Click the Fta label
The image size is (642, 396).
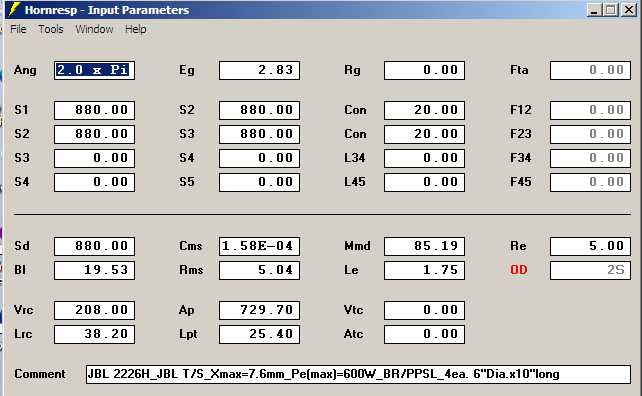pos(519,70)
